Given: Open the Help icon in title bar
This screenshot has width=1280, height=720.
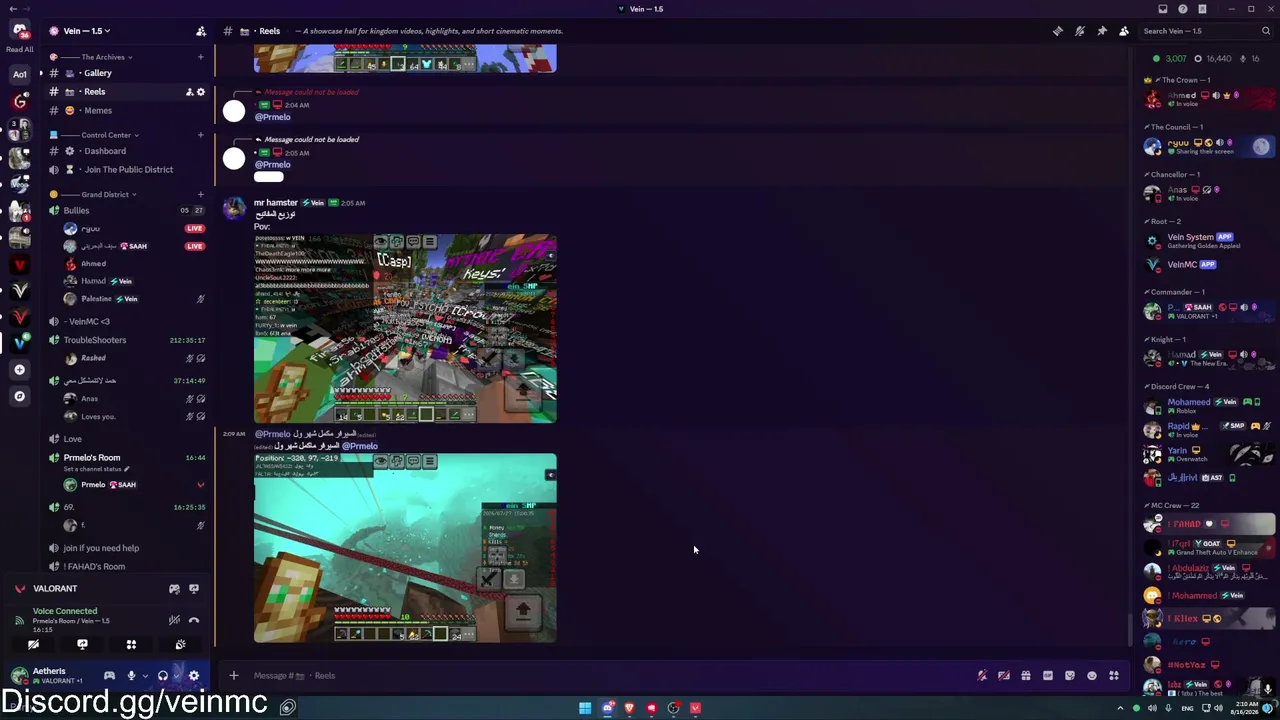Looking at the screenshot, I should (1183, 9).
